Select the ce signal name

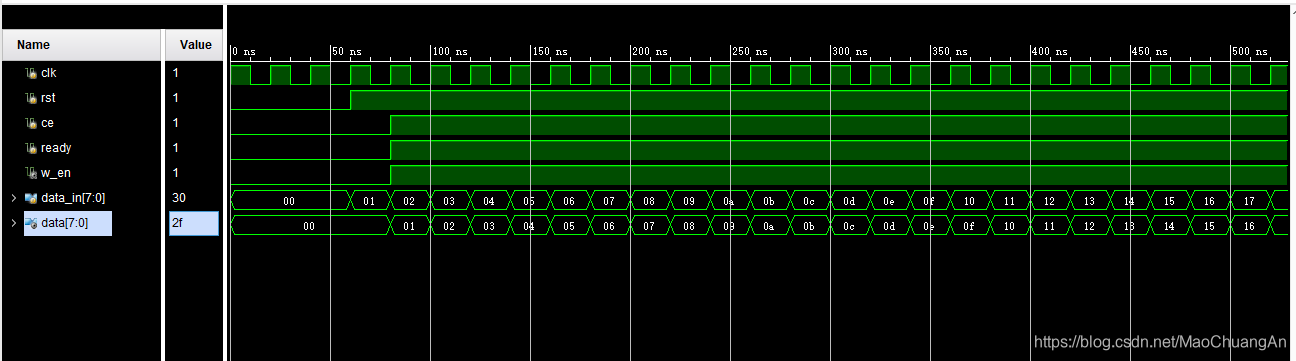(x=47, y=123)
